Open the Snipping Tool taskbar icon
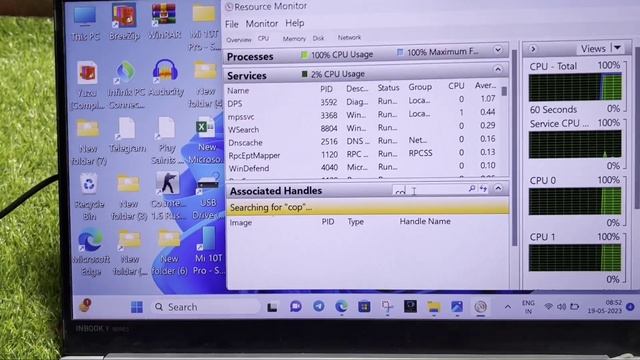The height and width of the screenshot is (360, 640). (x=387, y=306)
